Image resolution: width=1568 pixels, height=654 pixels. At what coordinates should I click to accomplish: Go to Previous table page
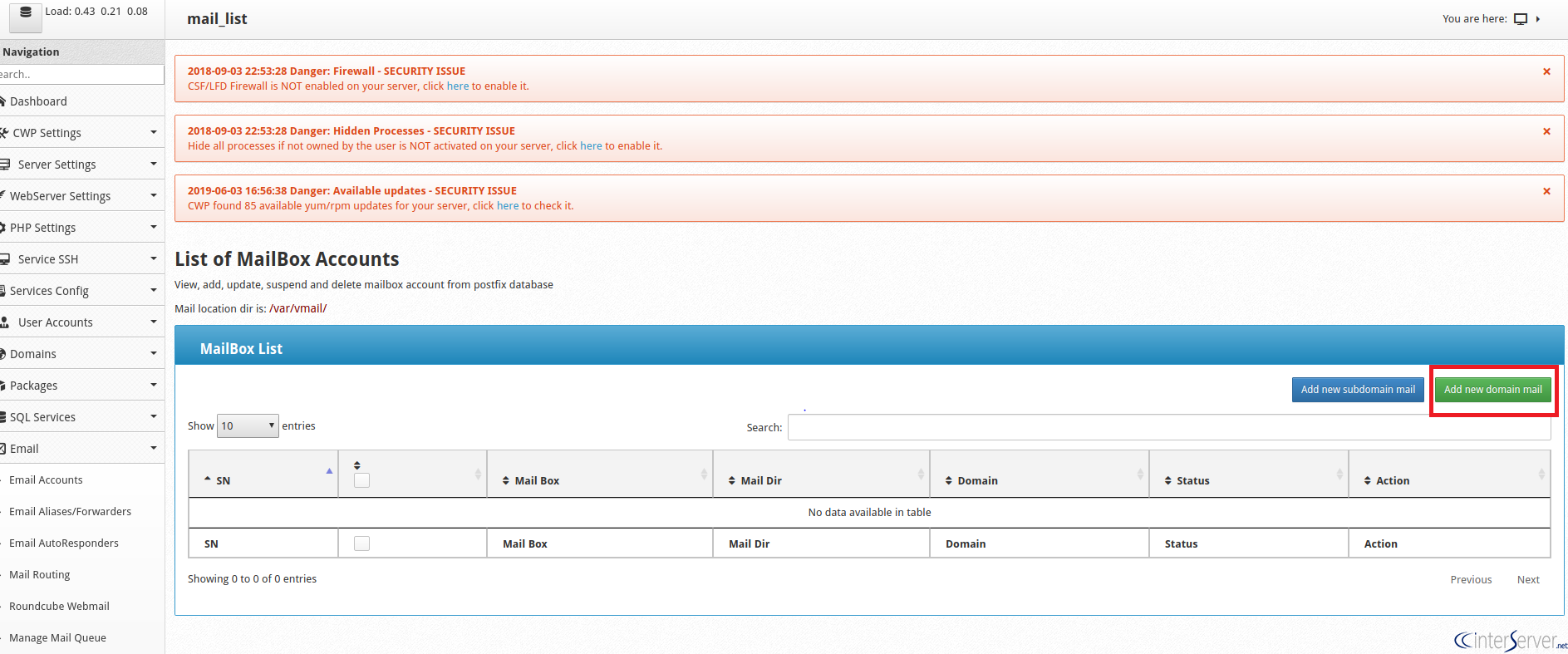click(x=1471, y=580)
